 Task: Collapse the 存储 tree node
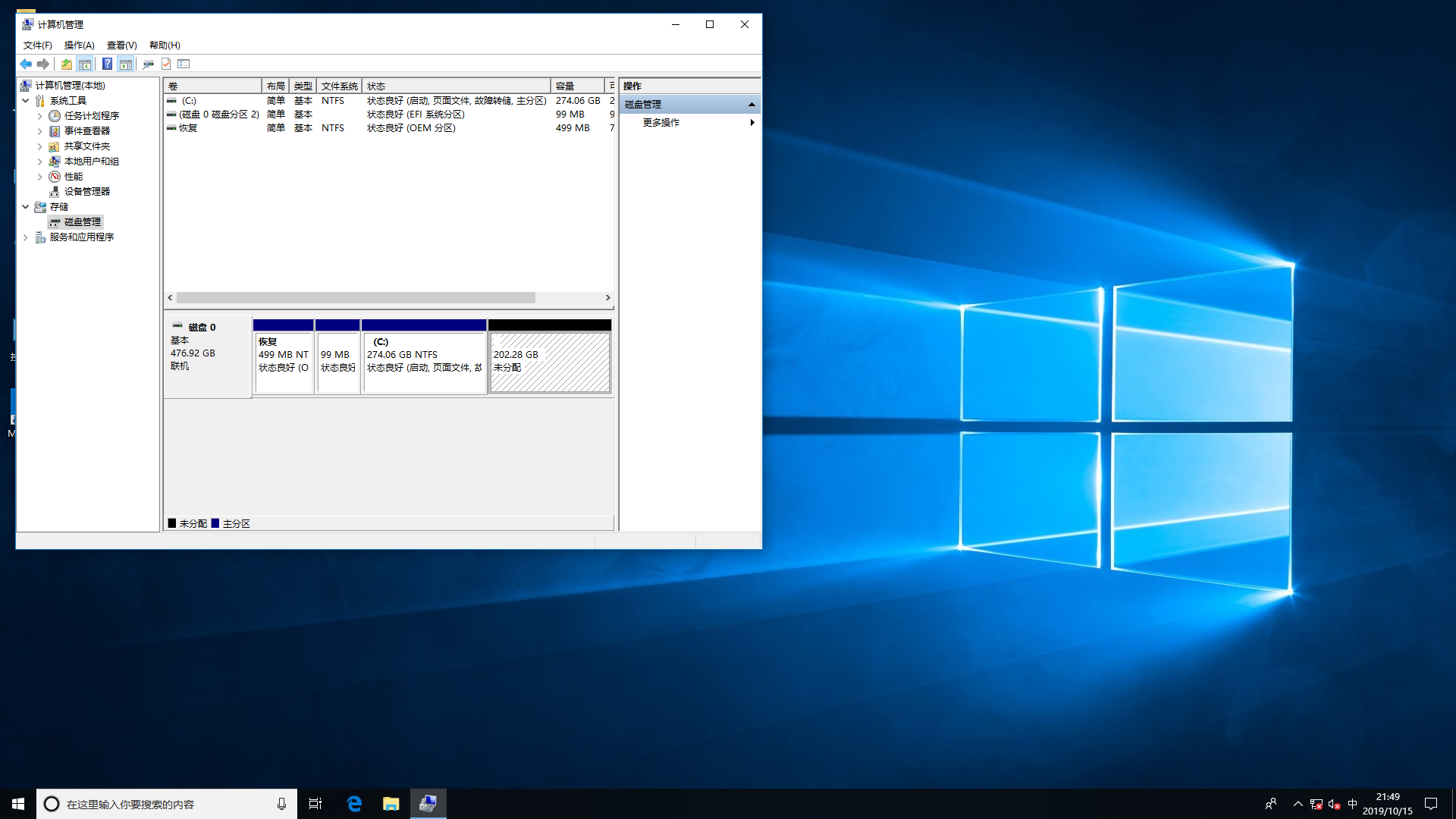click(26, 207)
